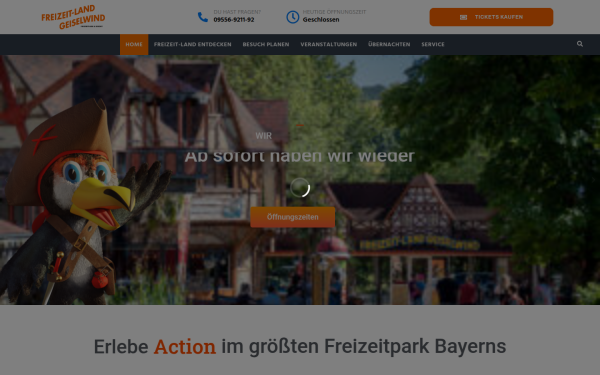Click the Geschlossen opening status text

pos(321,20)
